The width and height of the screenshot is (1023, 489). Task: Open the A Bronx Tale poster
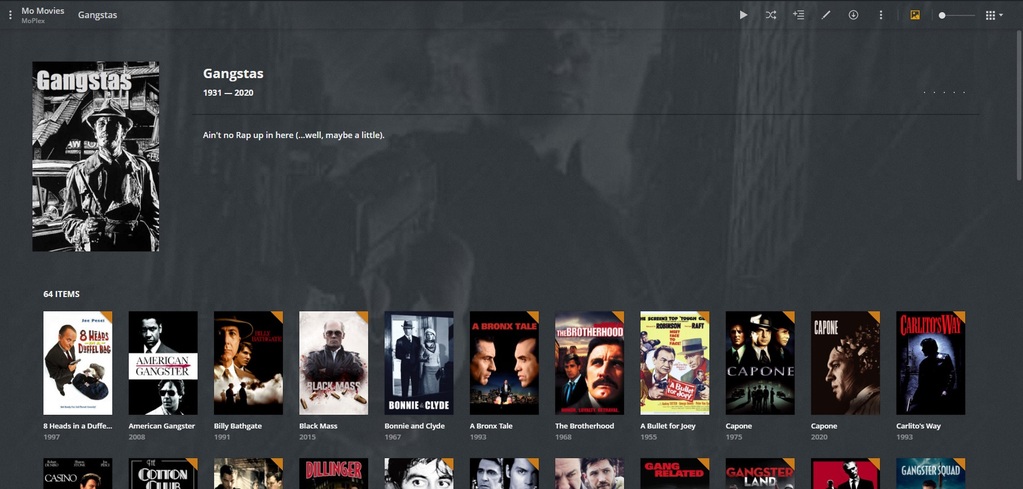click(x=504, y=363)
